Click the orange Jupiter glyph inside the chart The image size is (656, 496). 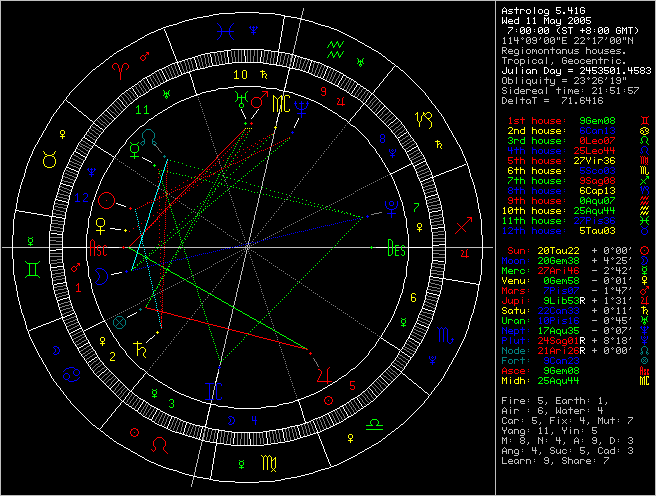point(322,374)
